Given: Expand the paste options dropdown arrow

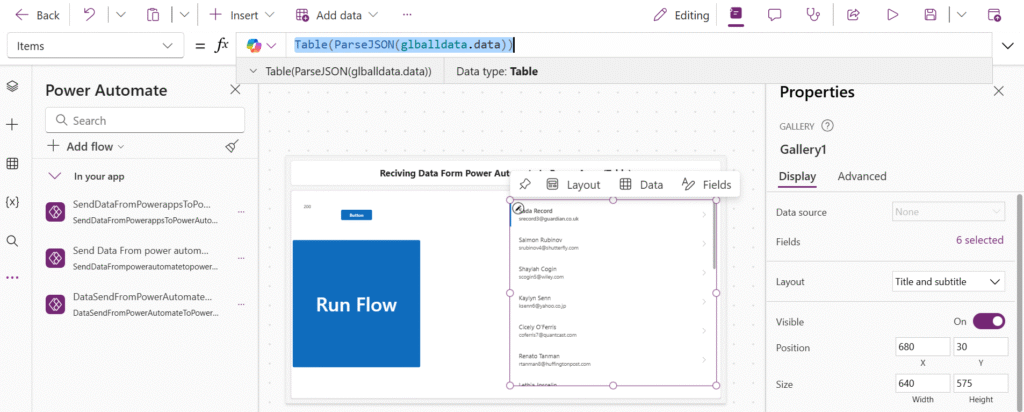Looking at the screenshot, I should pos(184,15).
